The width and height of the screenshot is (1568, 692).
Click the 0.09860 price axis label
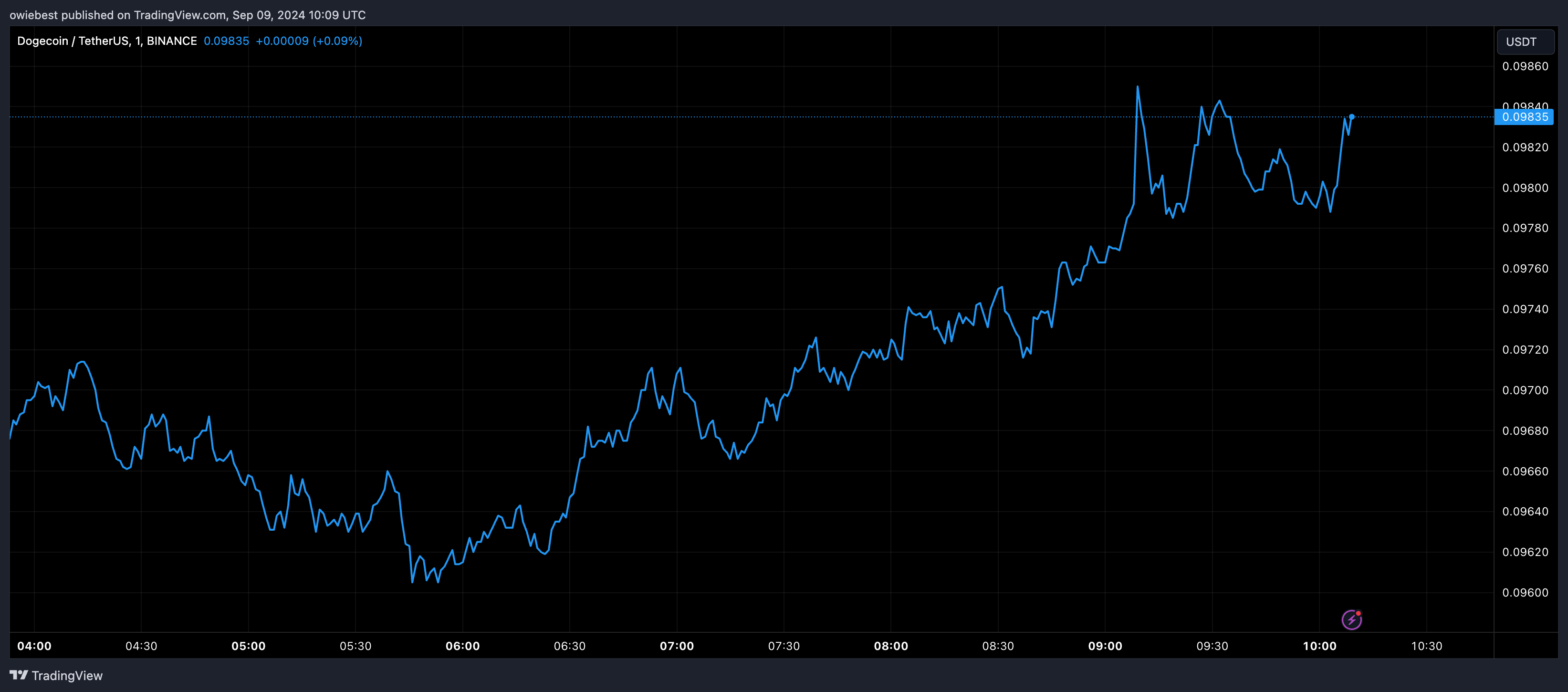click(x=1526, y=66)
